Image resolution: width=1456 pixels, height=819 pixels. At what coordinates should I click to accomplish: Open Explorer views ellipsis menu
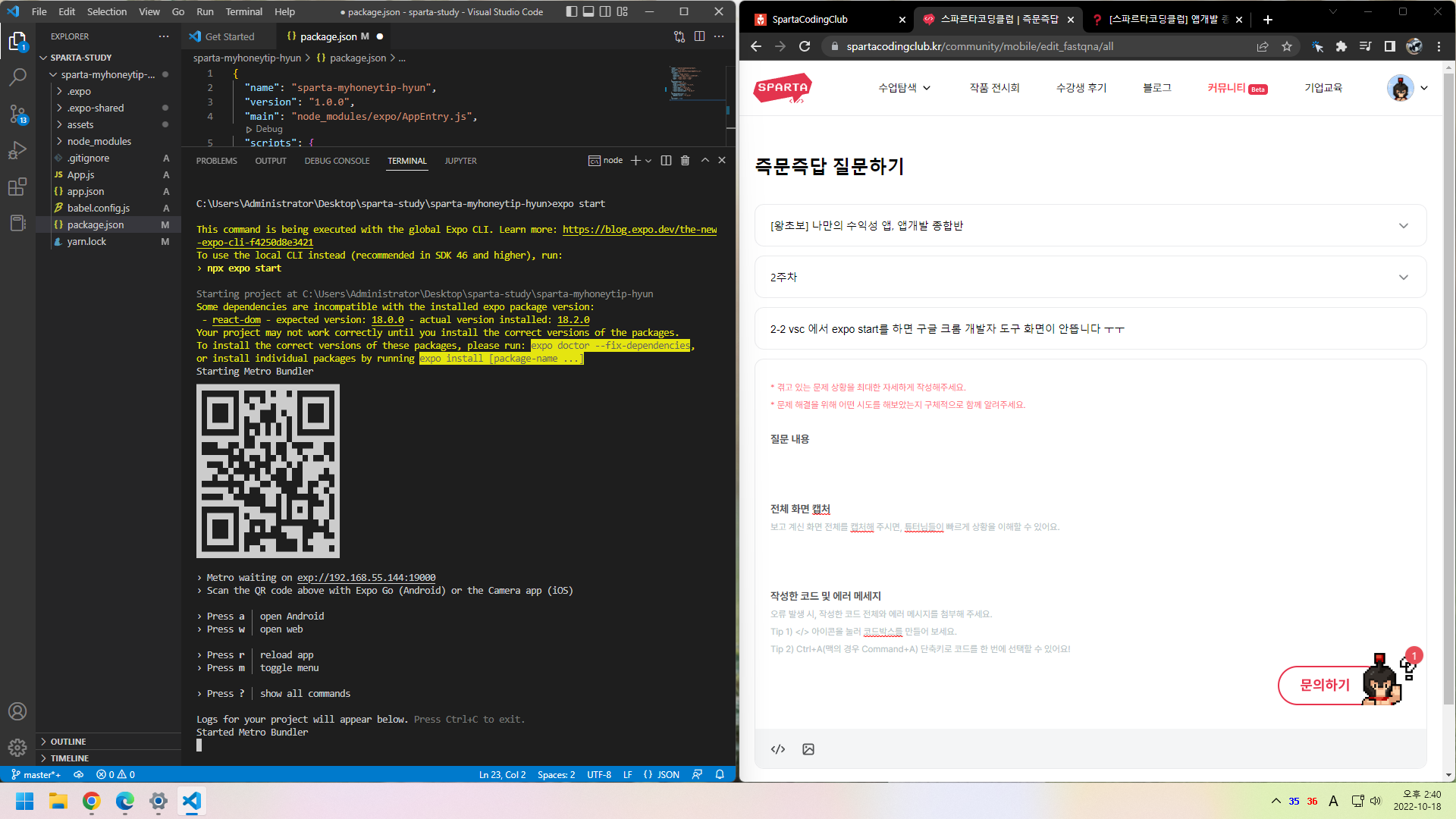(164, 36)
